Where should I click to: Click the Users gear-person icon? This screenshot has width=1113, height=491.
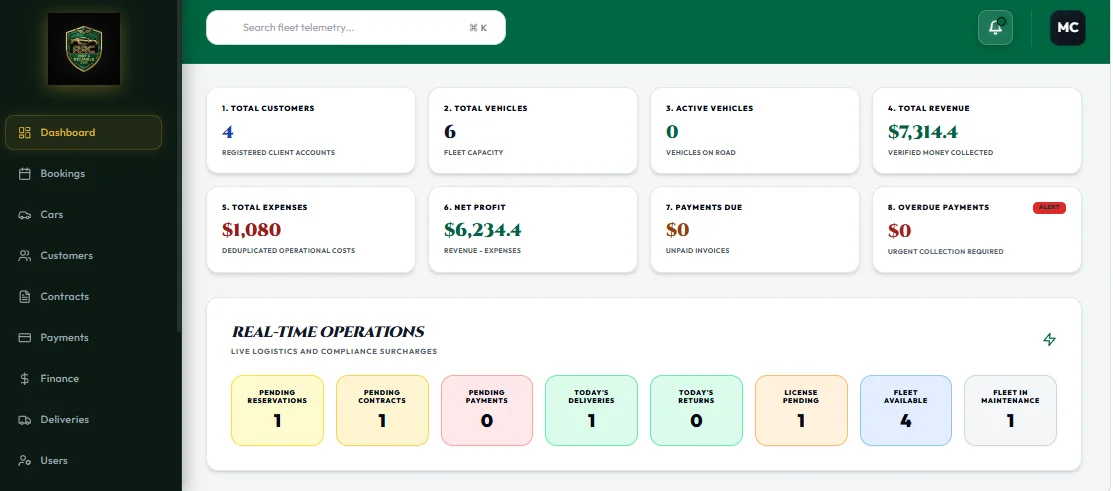point(25,460)
